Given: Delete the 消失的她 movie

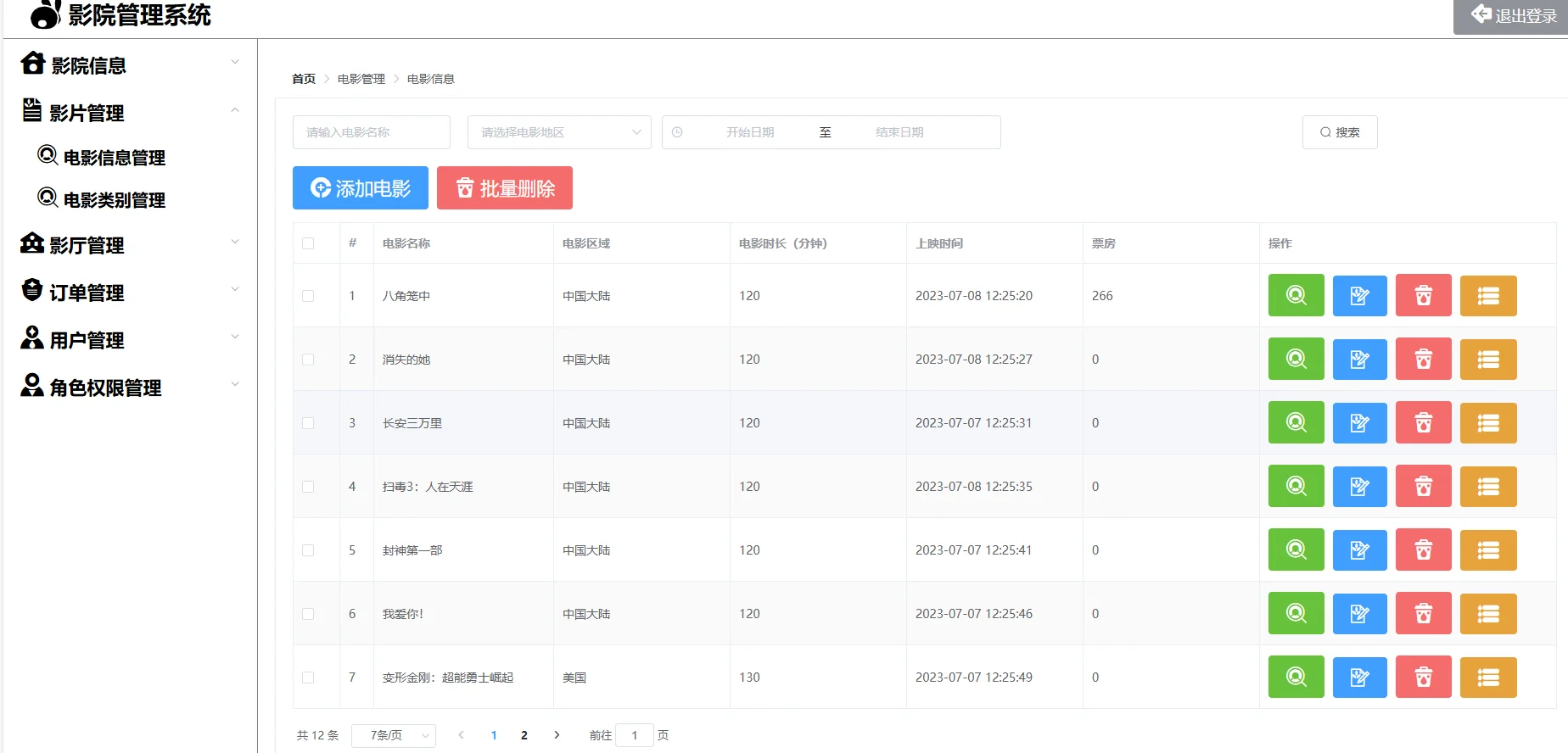Looking at the screenshot, I should 1424,359.
